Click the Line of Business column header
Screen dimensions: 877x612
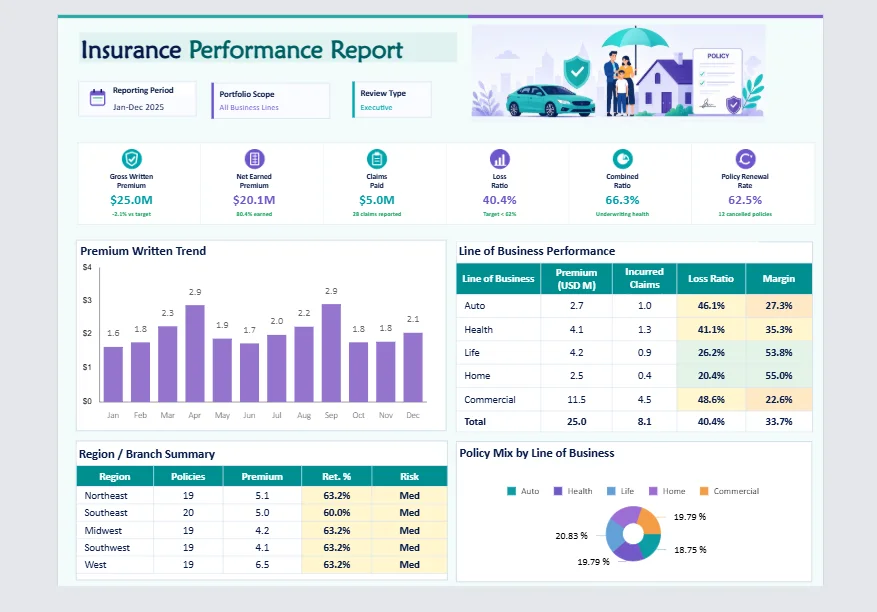pos(498,279)
